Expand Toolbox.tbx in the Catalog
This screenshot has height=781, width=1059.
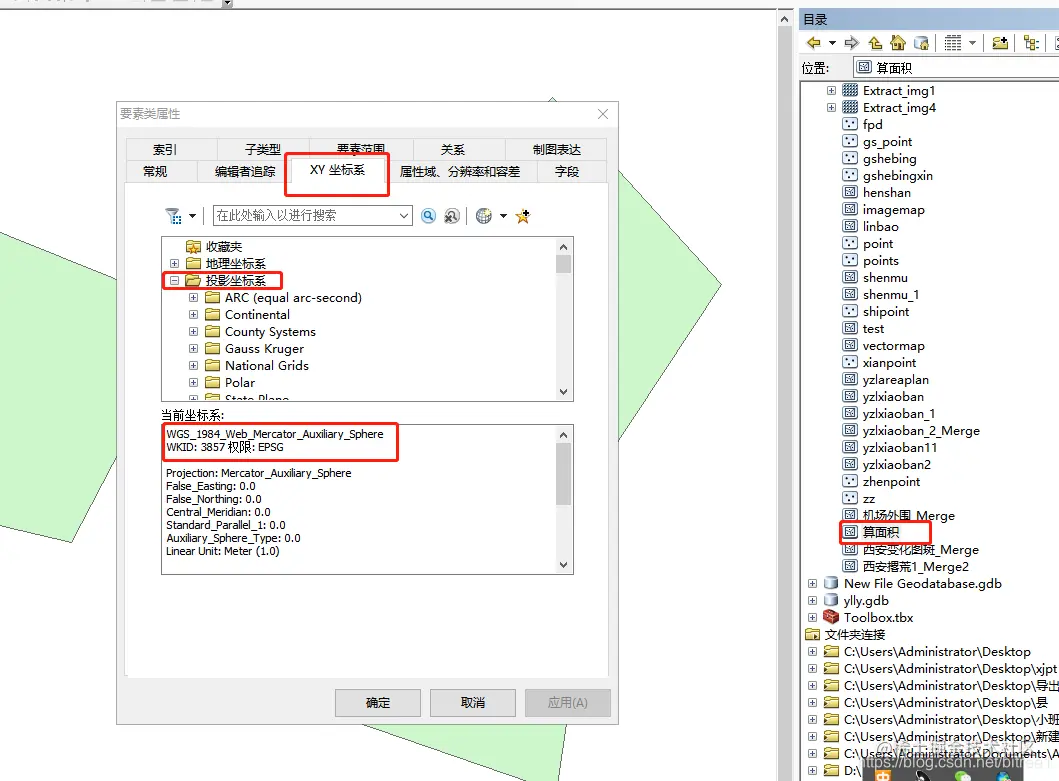click(x=812, y=618)
